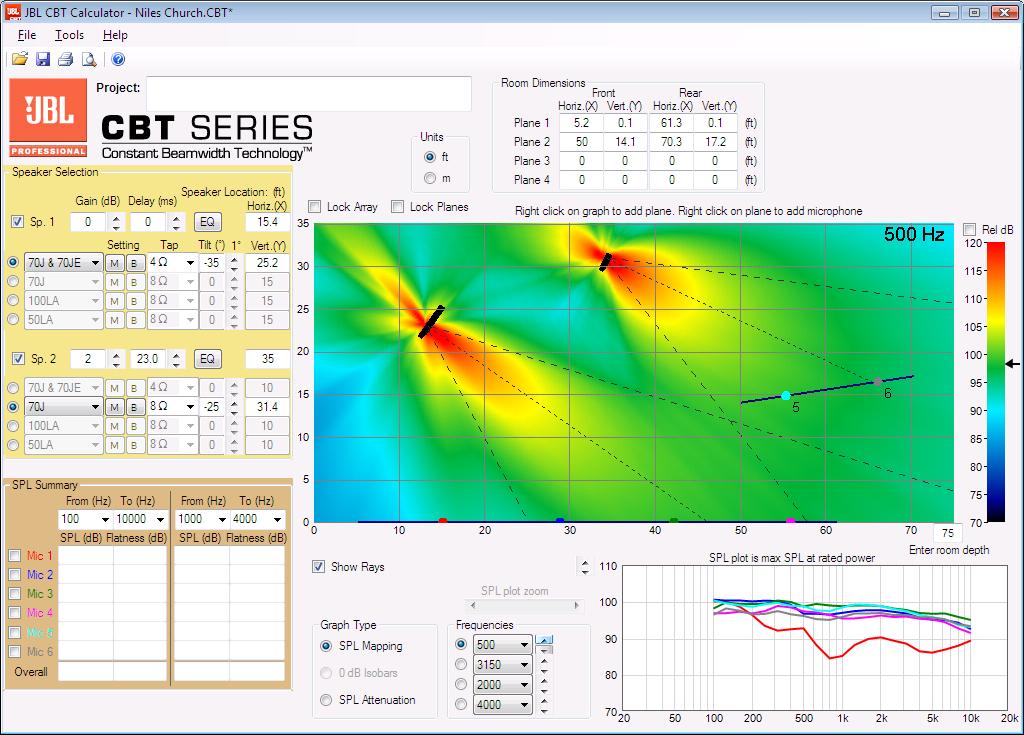Select feet (ft) units radio button
1024x735 pixels.
430,157
